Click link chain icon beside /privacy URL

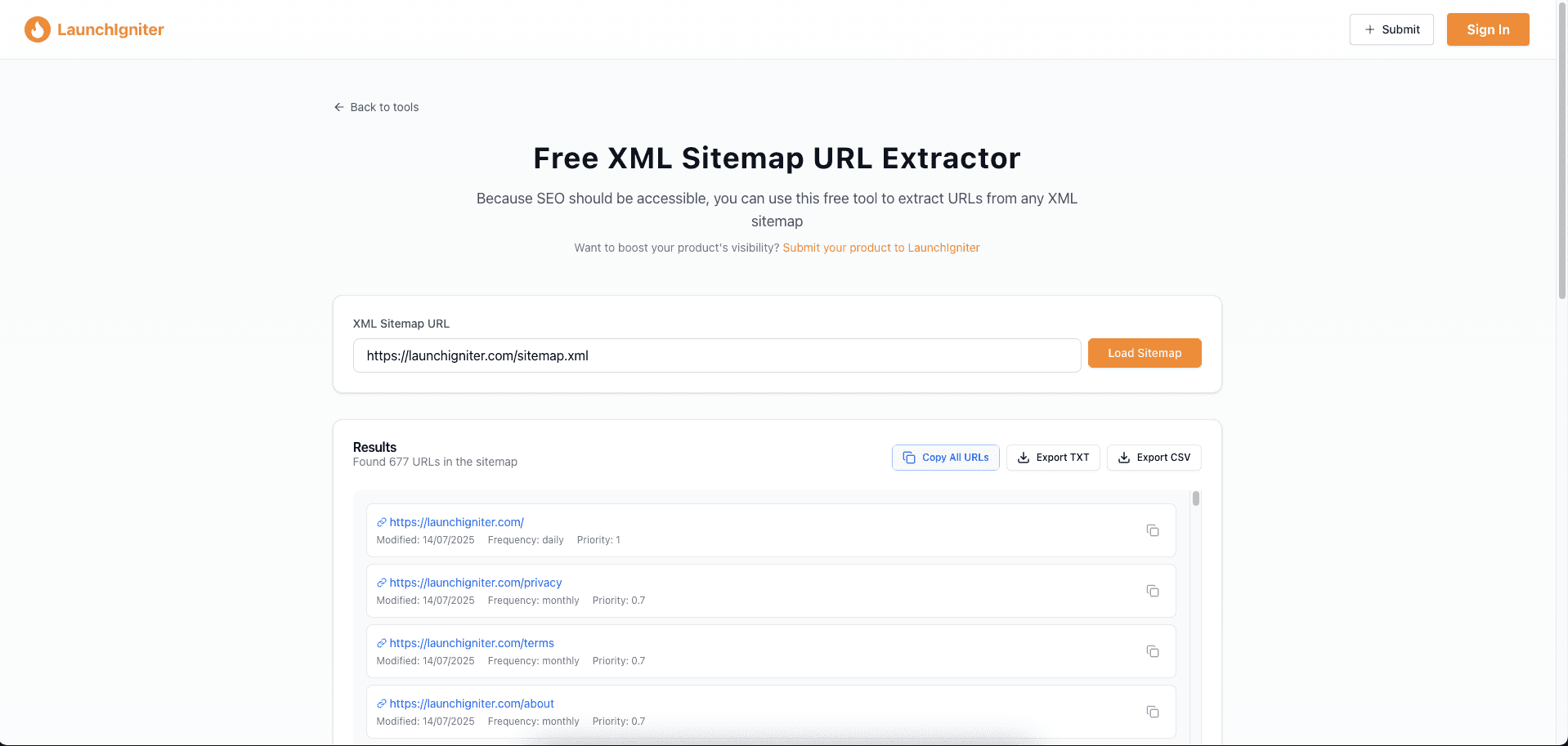pyautogui.click(x=382, y=583)
